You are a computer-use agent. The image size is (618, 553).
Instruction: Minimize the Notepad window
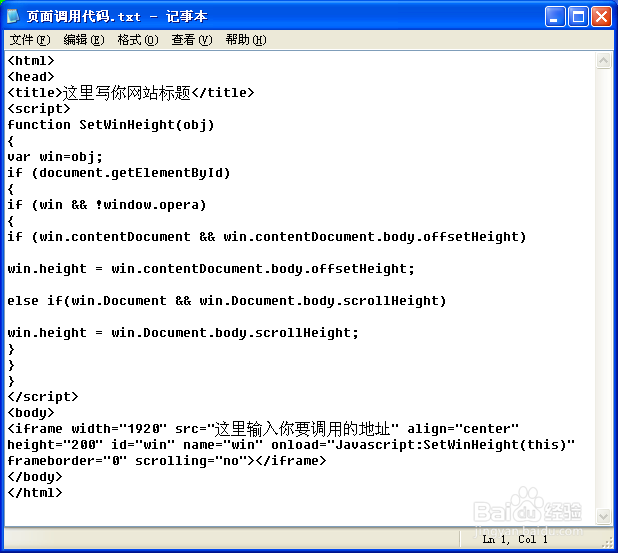(x=555, y=17)
